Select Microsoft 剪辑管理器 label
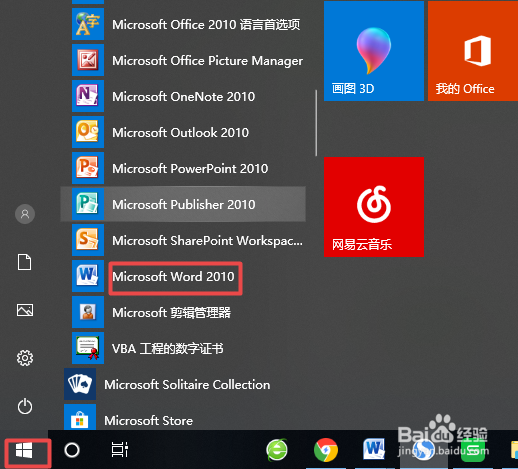 [x=171, y=313]
